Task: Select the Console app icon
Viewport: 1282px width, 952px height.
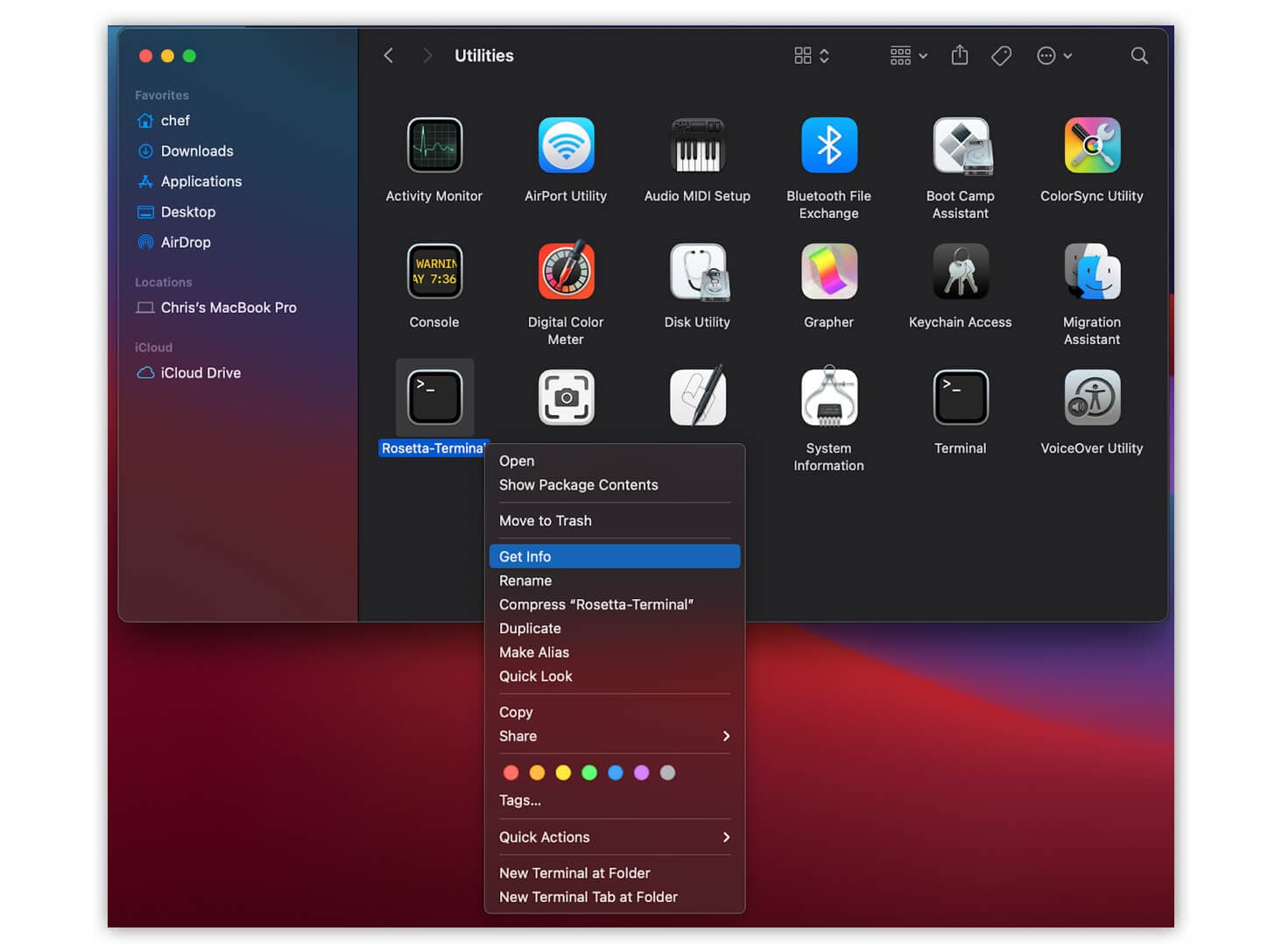Action: 434,271
